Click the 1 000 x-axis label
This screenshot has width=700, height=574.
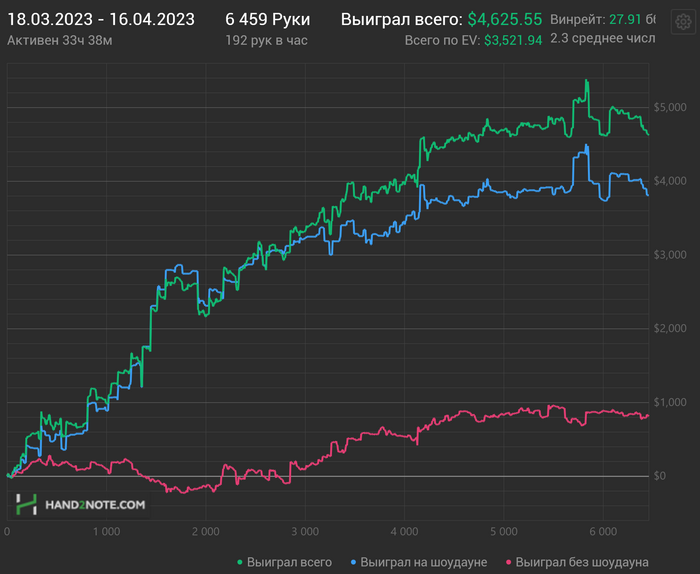[x=106, y=532]
